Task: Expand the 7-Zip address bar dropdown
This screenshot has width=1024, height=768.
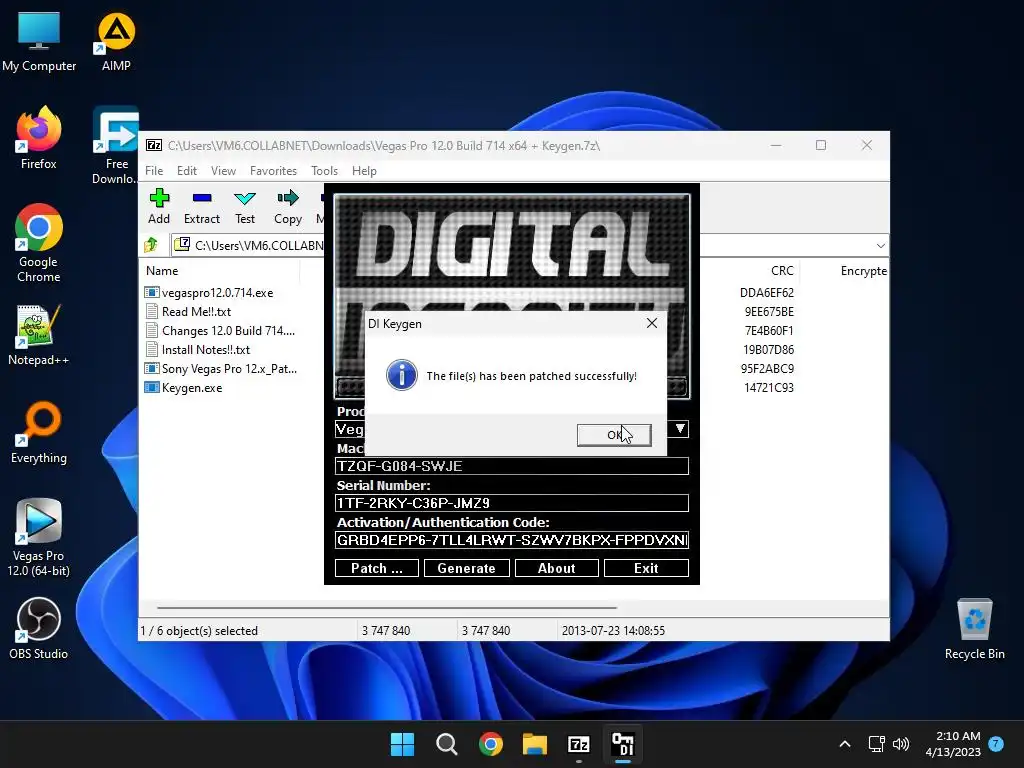Action: [x=880, y=246]
